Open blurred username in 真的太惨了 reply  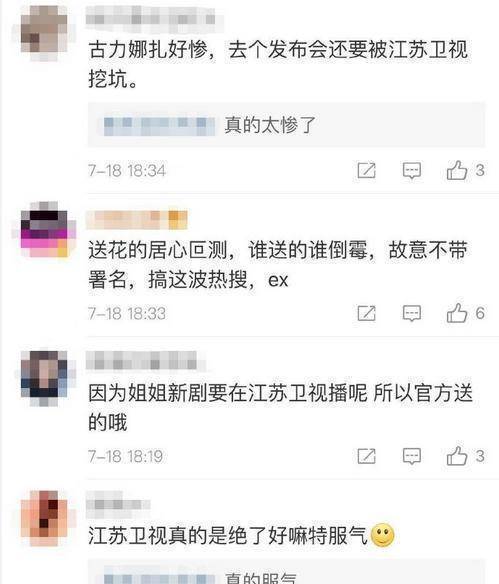pos(159,126)
